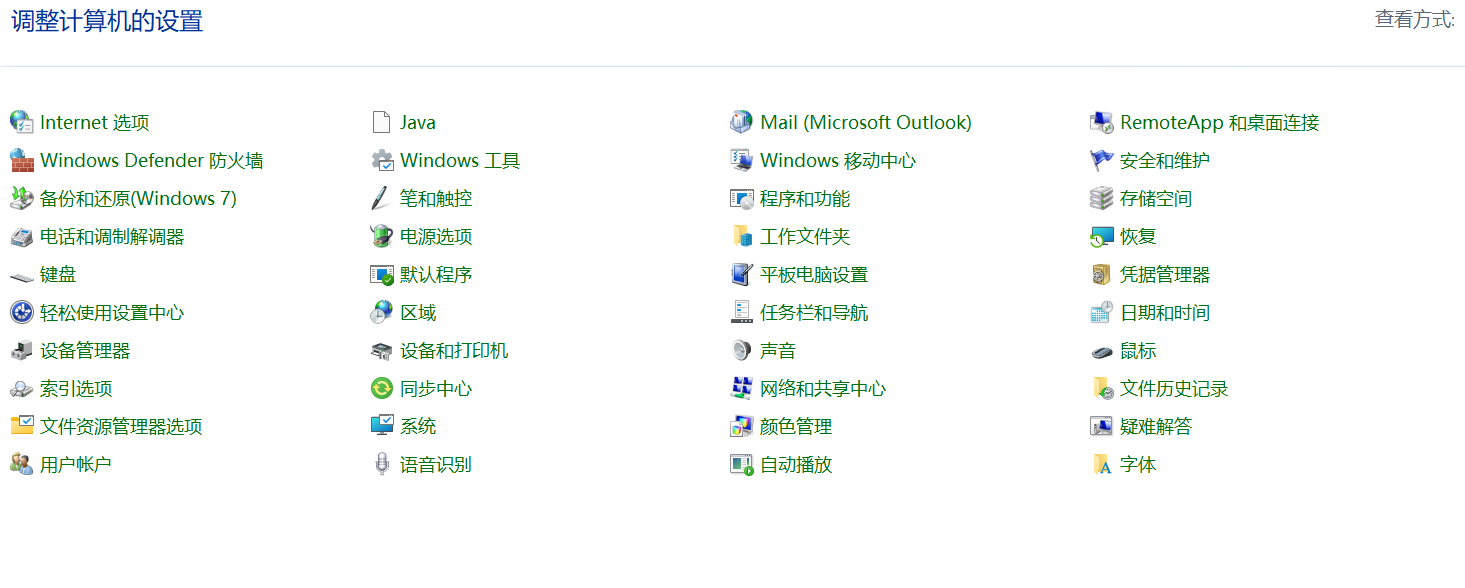Image resolution: width=1465 pixels, height=588 pixels.
Task: Click the green 同步中心 sync icon
Action: pos(382,388)
